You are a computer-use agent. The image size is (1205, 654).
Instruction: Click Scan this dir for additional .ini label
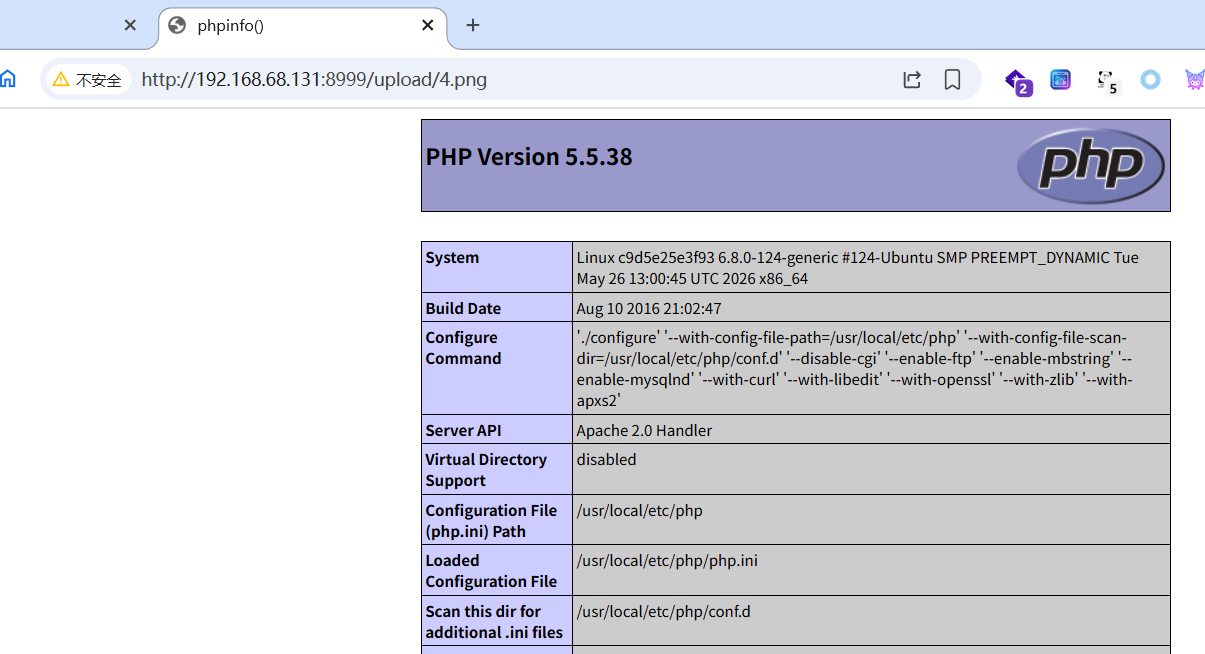coord(494,622)
